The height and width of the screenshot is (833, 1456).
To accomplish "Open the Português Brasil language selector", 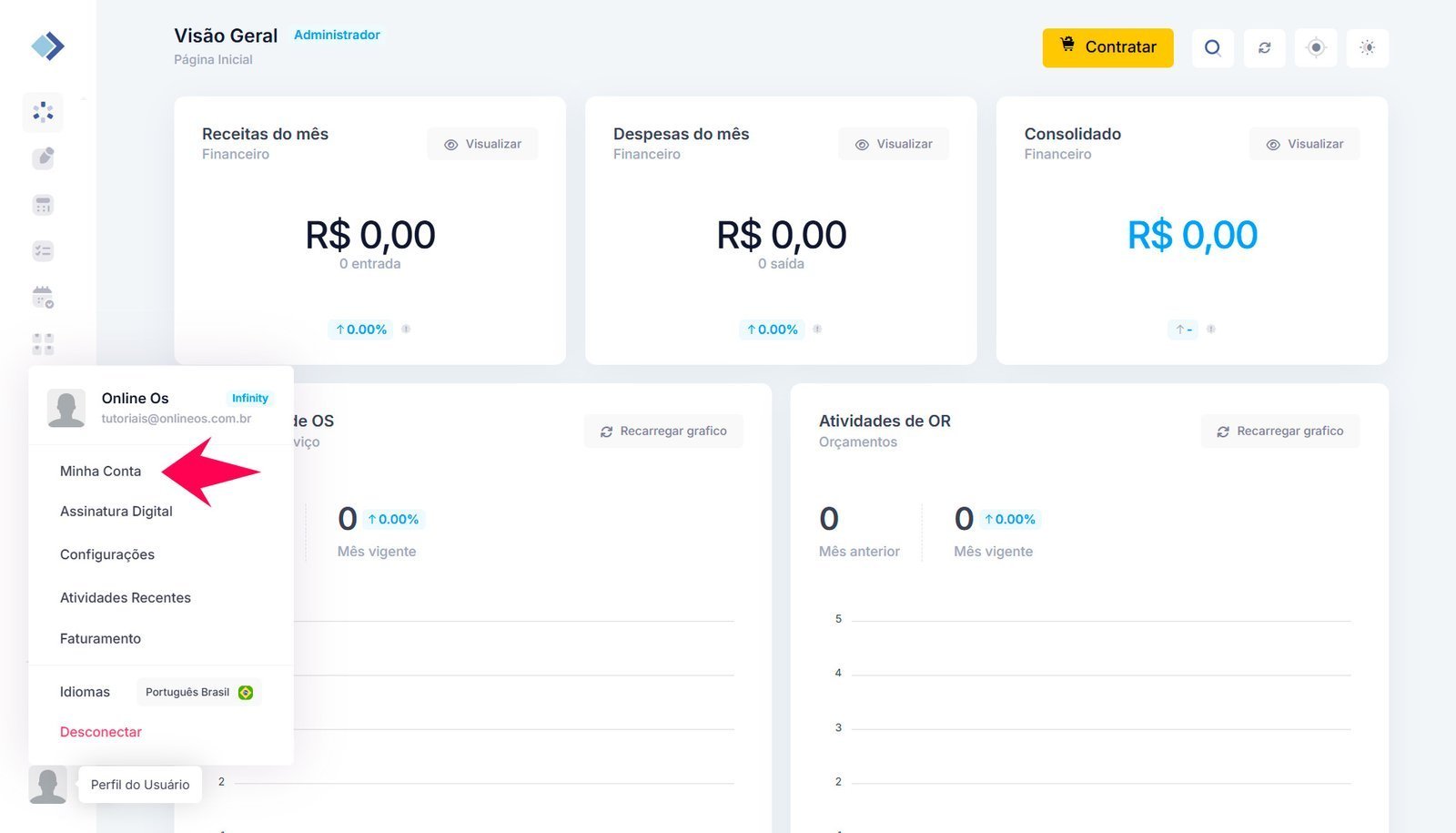I will coord(198,692).
